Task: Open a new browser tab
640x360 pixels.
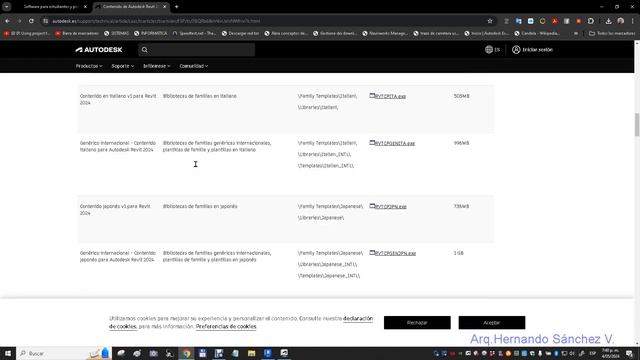Action: (x=176, y=7)
